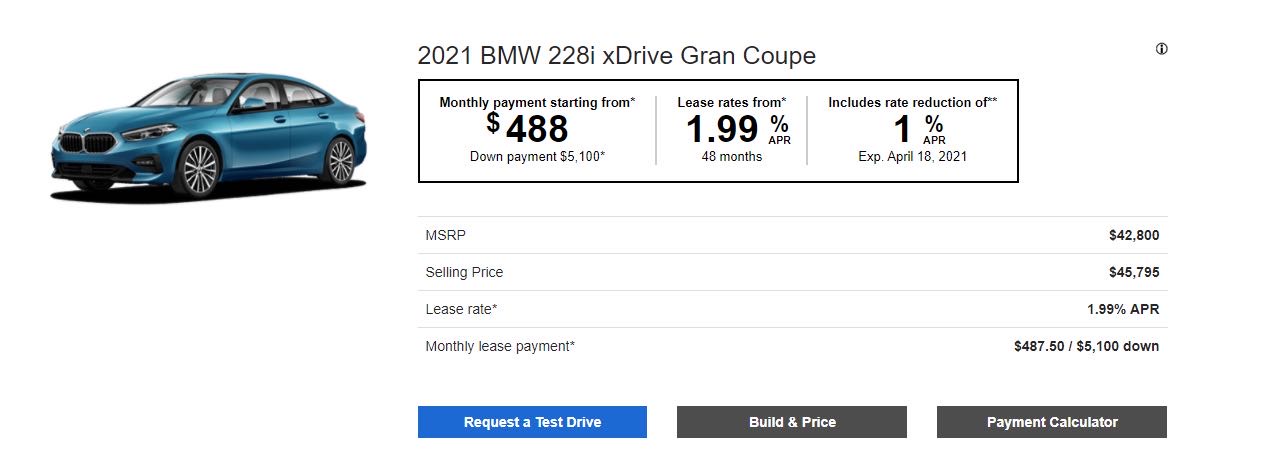This screenshot has height=471, width=1283.
Task: Open the Build & Price button
Action: click(x=791, y=422)
